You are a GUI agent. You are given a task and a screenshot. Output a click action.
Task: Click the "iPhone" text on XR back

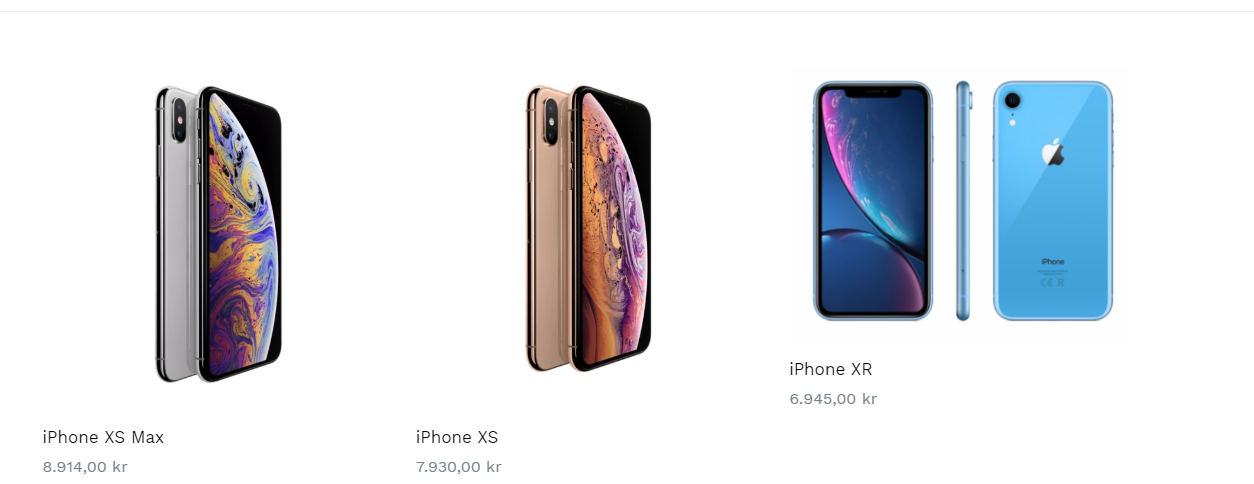coord(1053,262)
